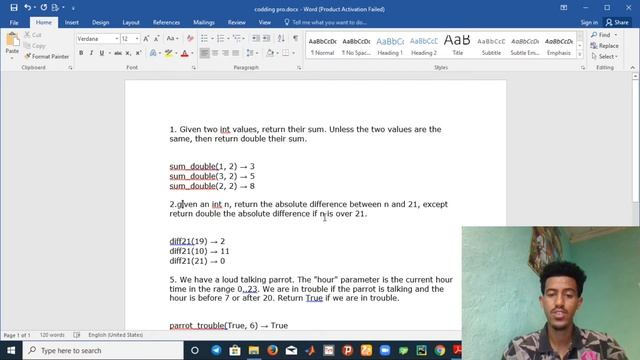The image size is (640, 360).
Task: Switch to the Review tab
Action: 237,22
